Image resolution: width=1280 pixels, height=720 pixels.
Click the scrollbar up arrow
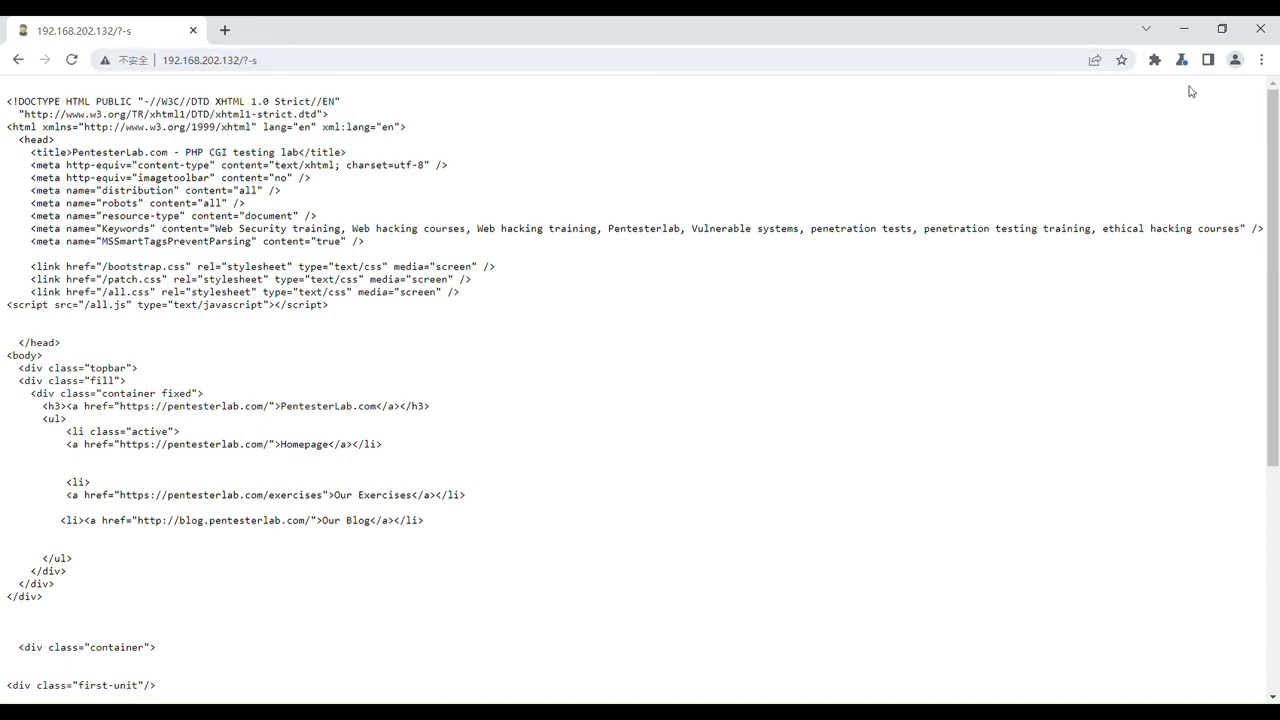click(x=1273, y=83)
